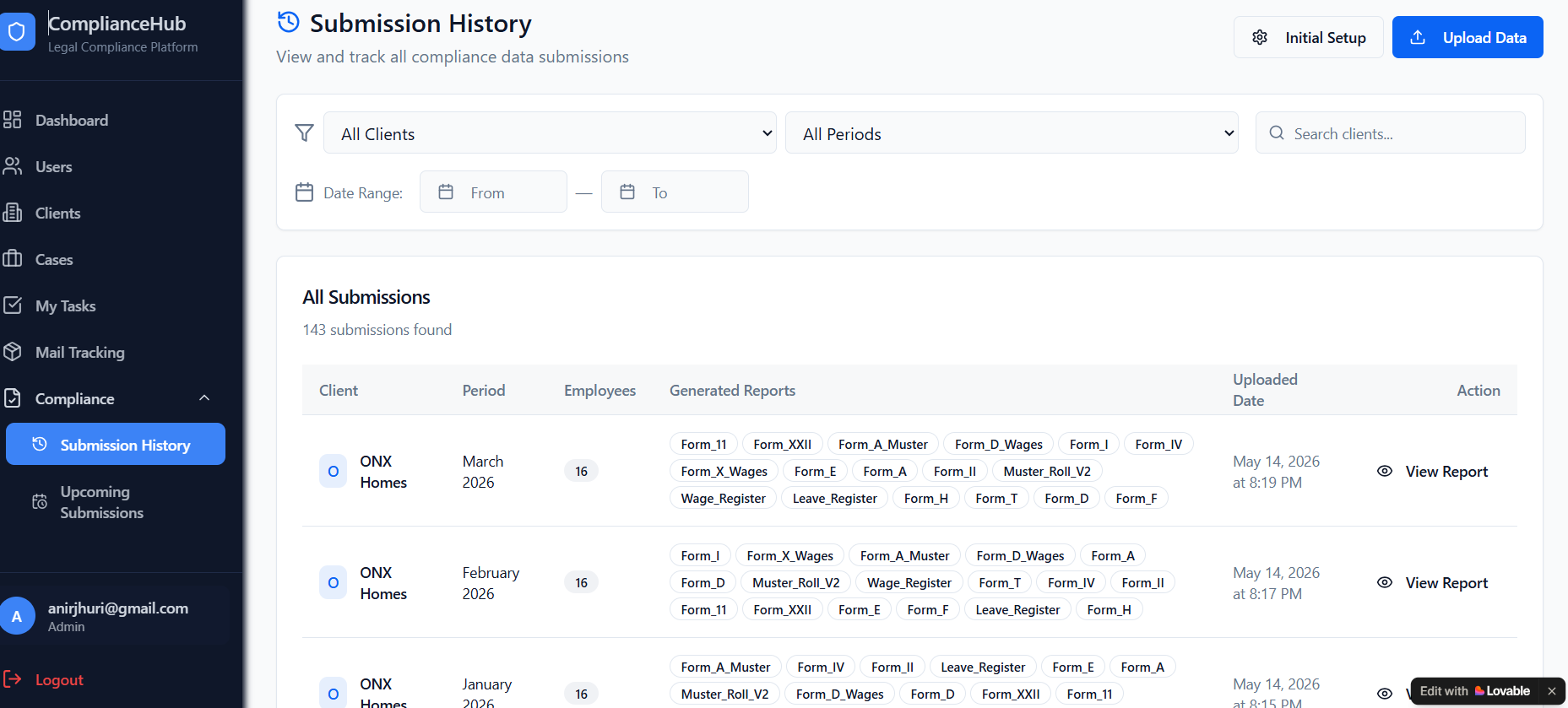Click the Period column header
The image size is (1568, 708).
[x=484, y=390]
